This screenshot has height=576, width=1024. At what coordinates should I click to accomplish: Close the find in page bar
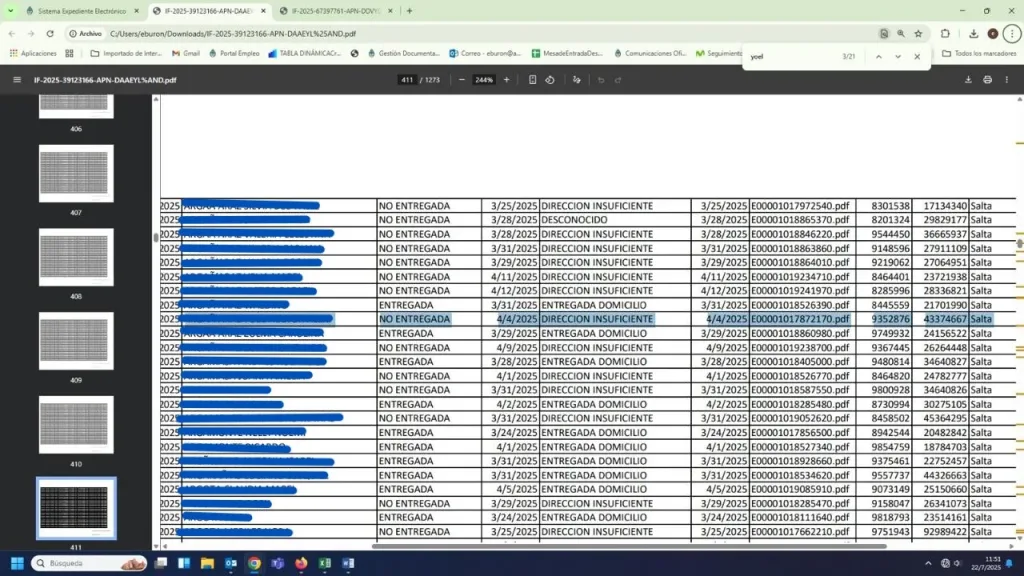coord(919,57)
